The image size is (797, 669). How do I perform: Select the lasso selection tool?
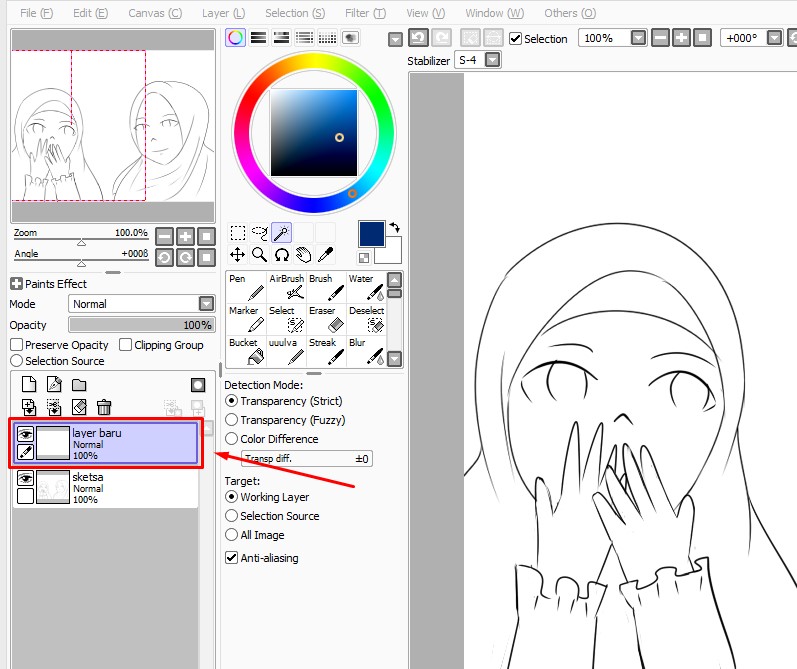click(x=260, y=233)
